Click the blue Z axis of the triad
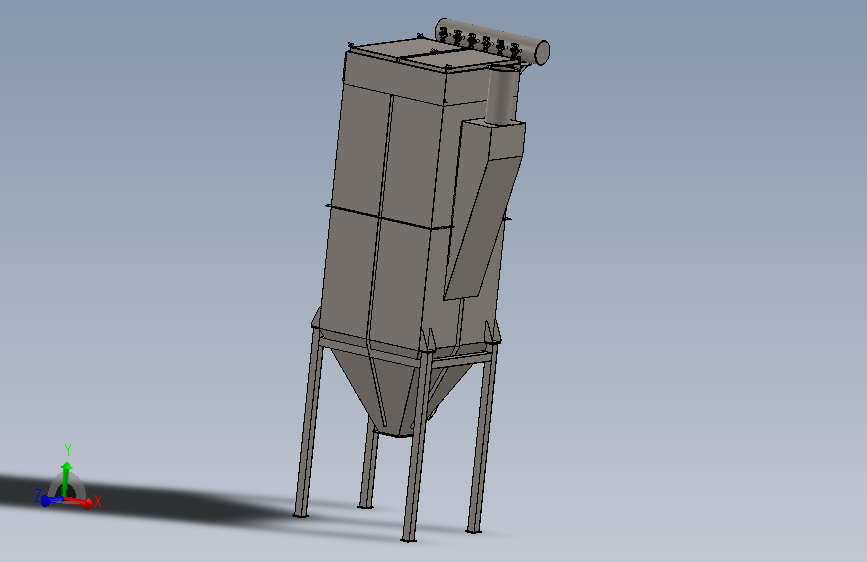 pos(51,500)
